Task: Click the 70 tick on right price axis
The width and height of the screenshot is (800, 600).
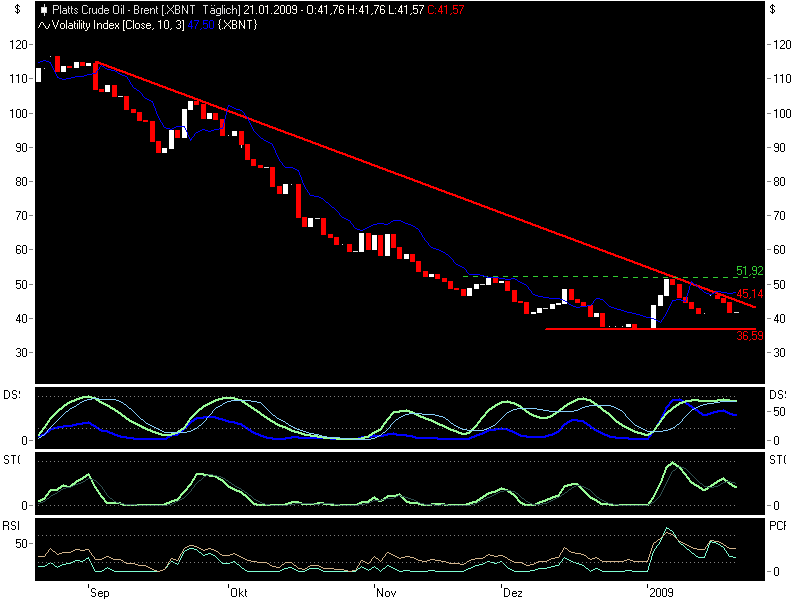Action: click(x=782, y=216)
